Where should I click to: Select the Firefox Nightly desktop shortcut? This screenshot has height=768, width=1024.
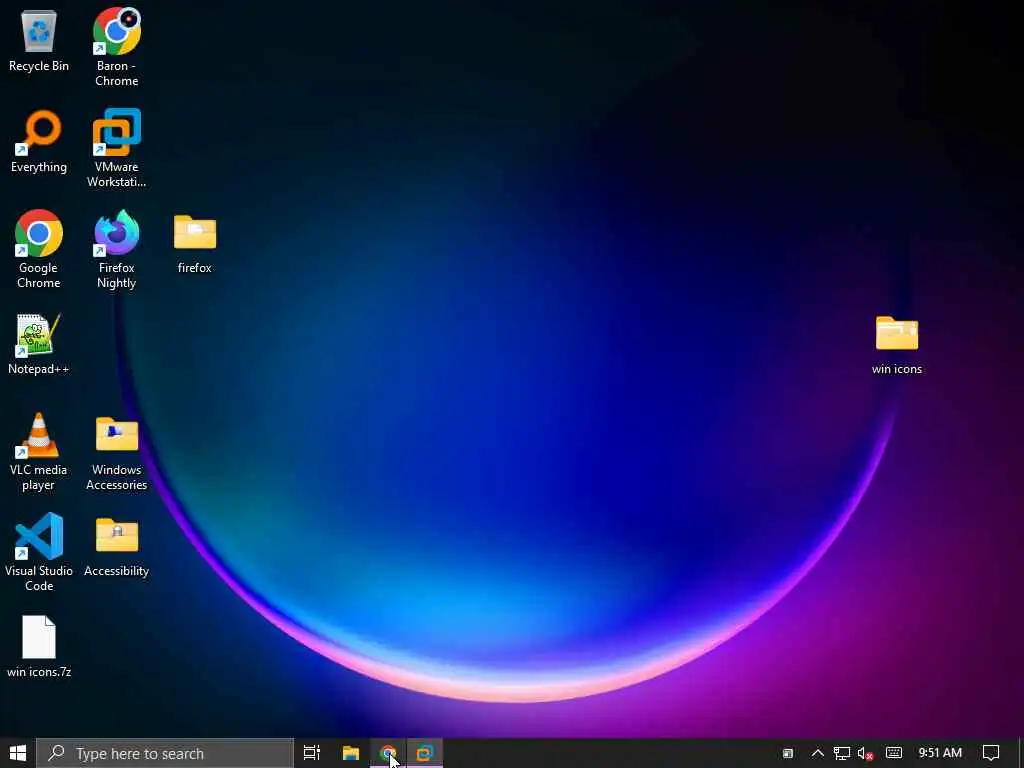click(x=116, y=249)
